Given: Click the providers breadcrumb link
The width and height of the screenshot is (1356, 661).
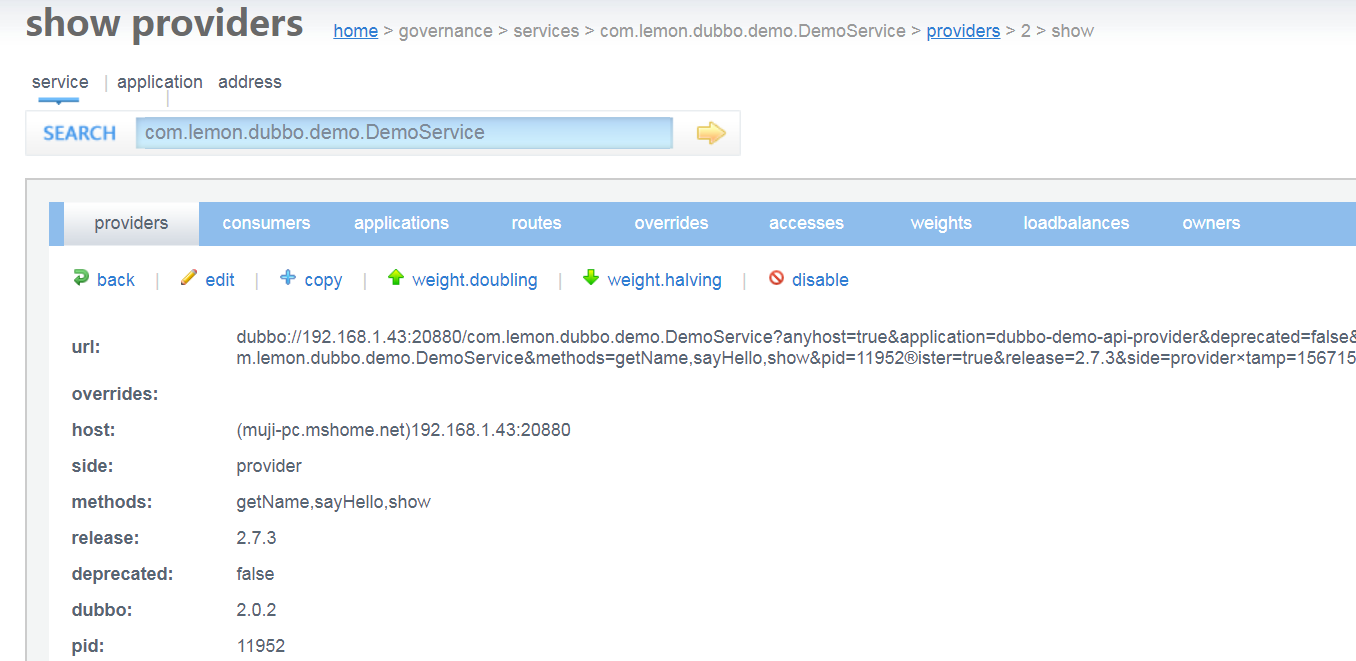Looking at the screenshot, I should tap(963, 31).
